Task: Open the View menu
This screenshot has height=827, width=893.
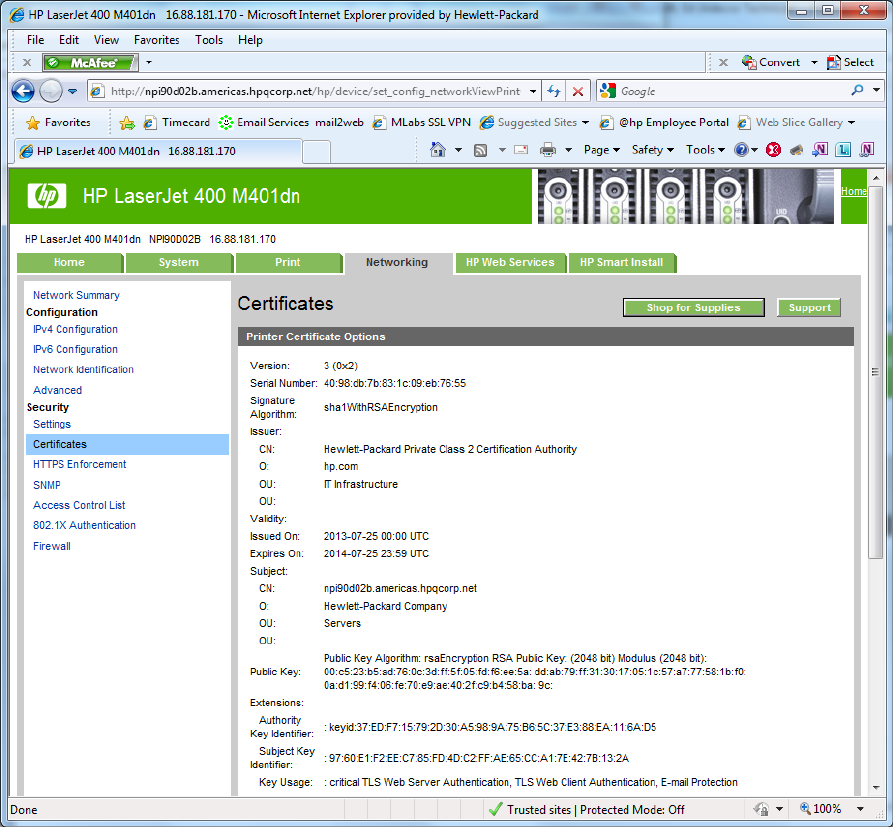Action: [x=106, y=40]
